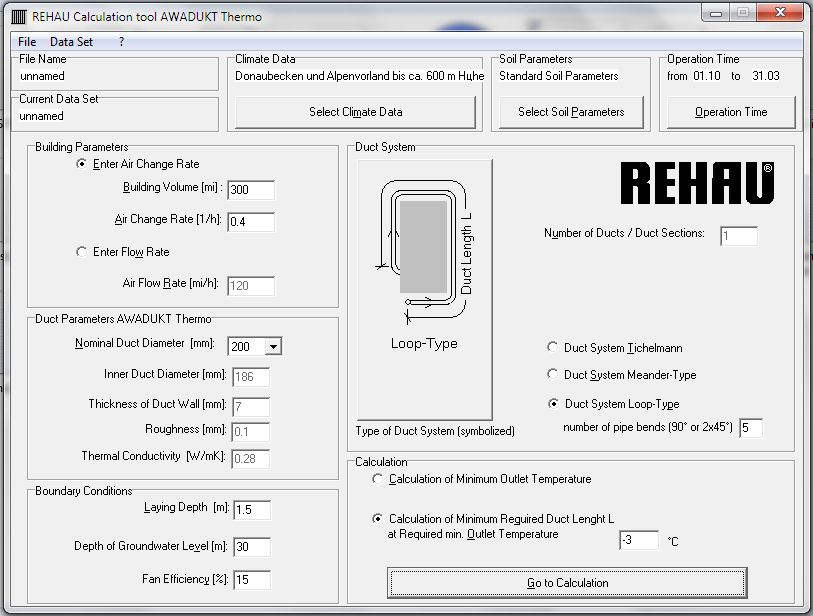
Task: Focus the Required min. Outlet Temperature field
Action: pyautogui.click(x=639, y=540)
